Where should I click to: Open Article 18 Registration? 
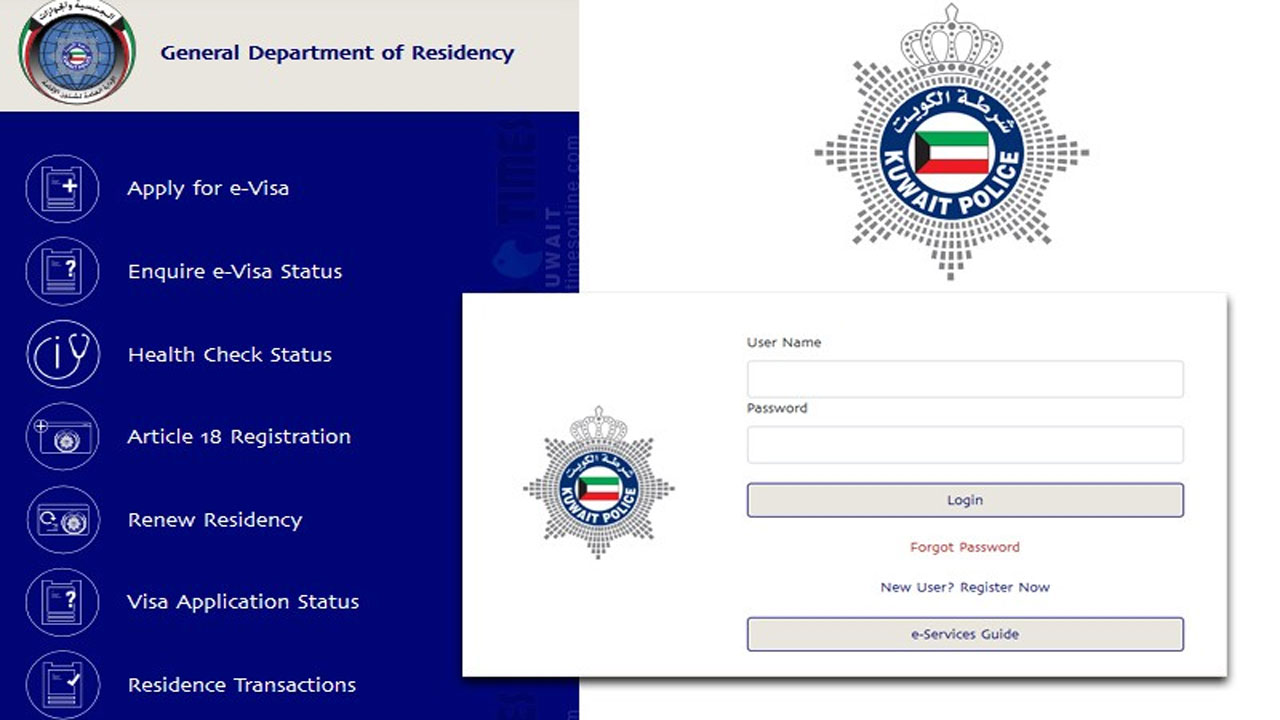[239, 437]
